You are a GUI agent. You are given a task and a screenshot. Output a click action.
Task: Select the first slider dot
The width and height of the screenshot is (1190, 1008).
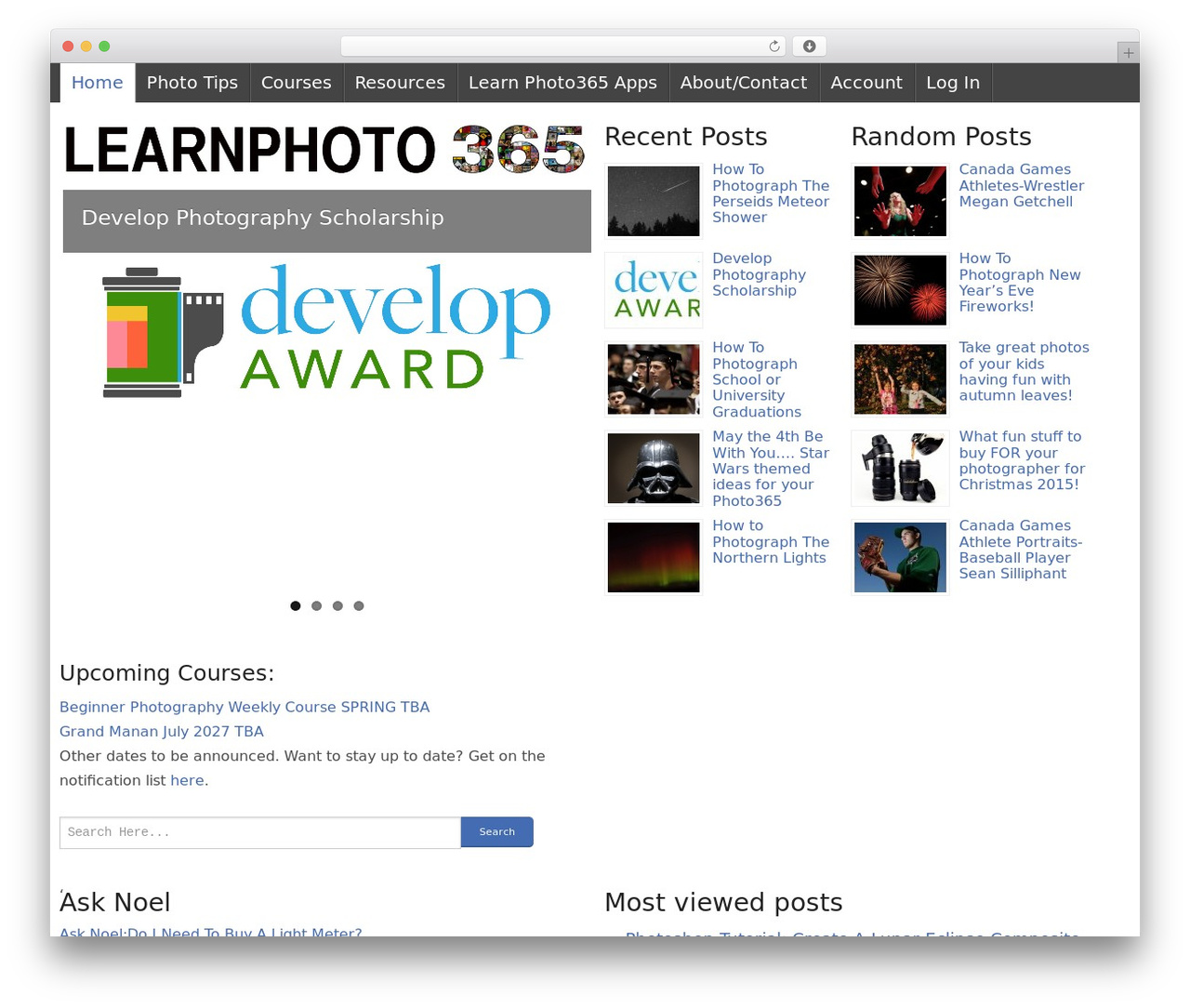tap(296, 606)
